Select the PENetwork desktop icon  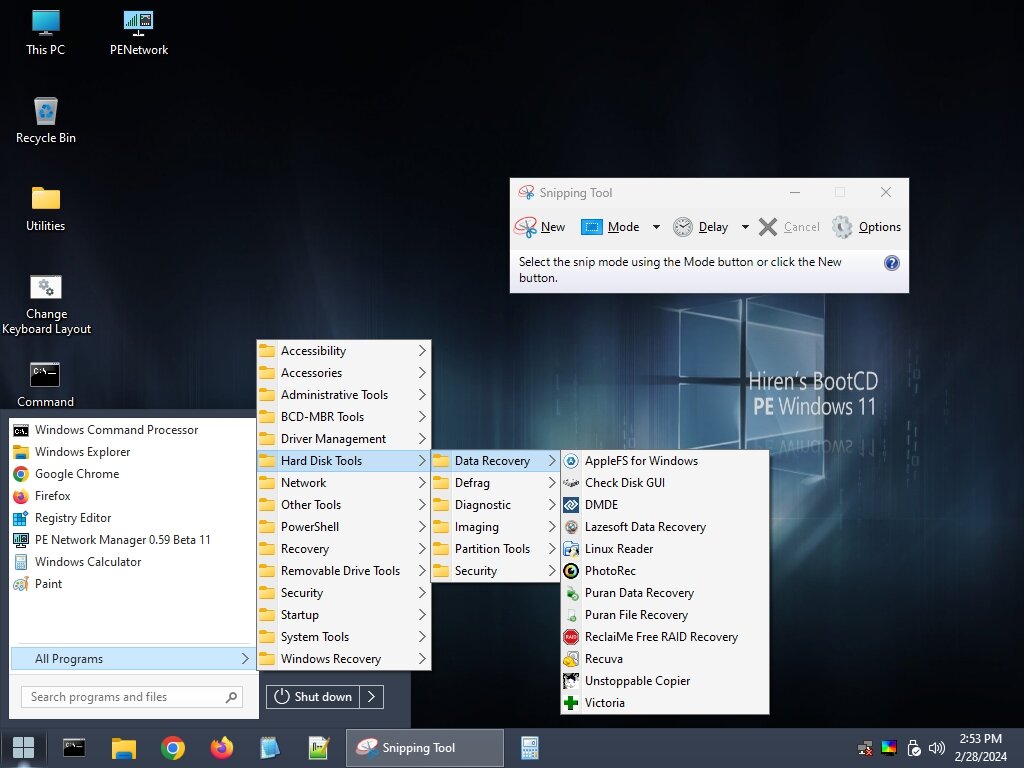pos(138,33)
